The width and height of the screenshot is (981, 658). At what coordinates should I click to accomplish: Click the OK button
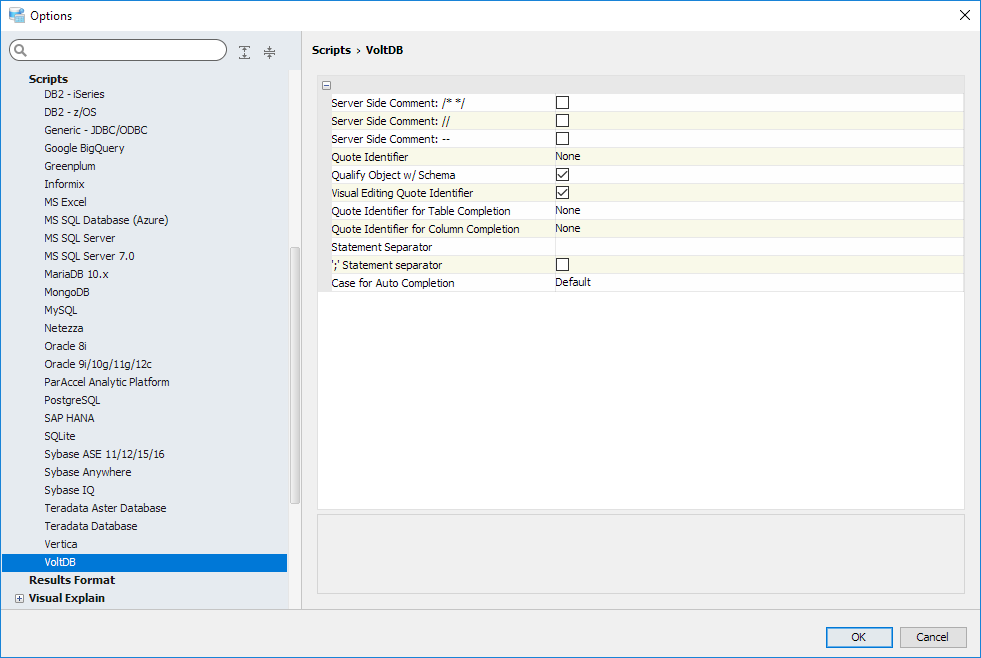click(858, 637)
